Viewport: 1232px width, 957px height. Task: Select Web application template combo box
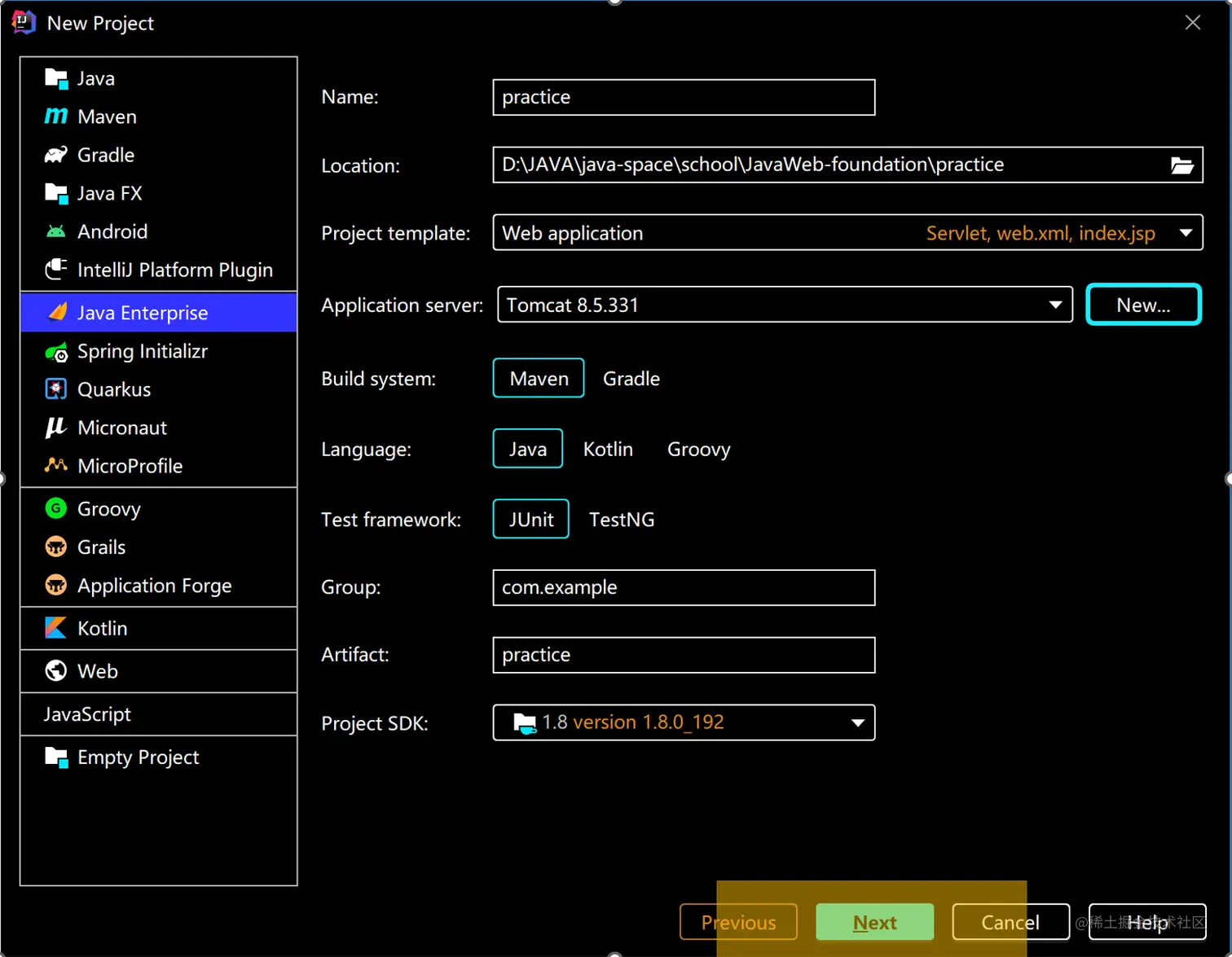(847, 233)
